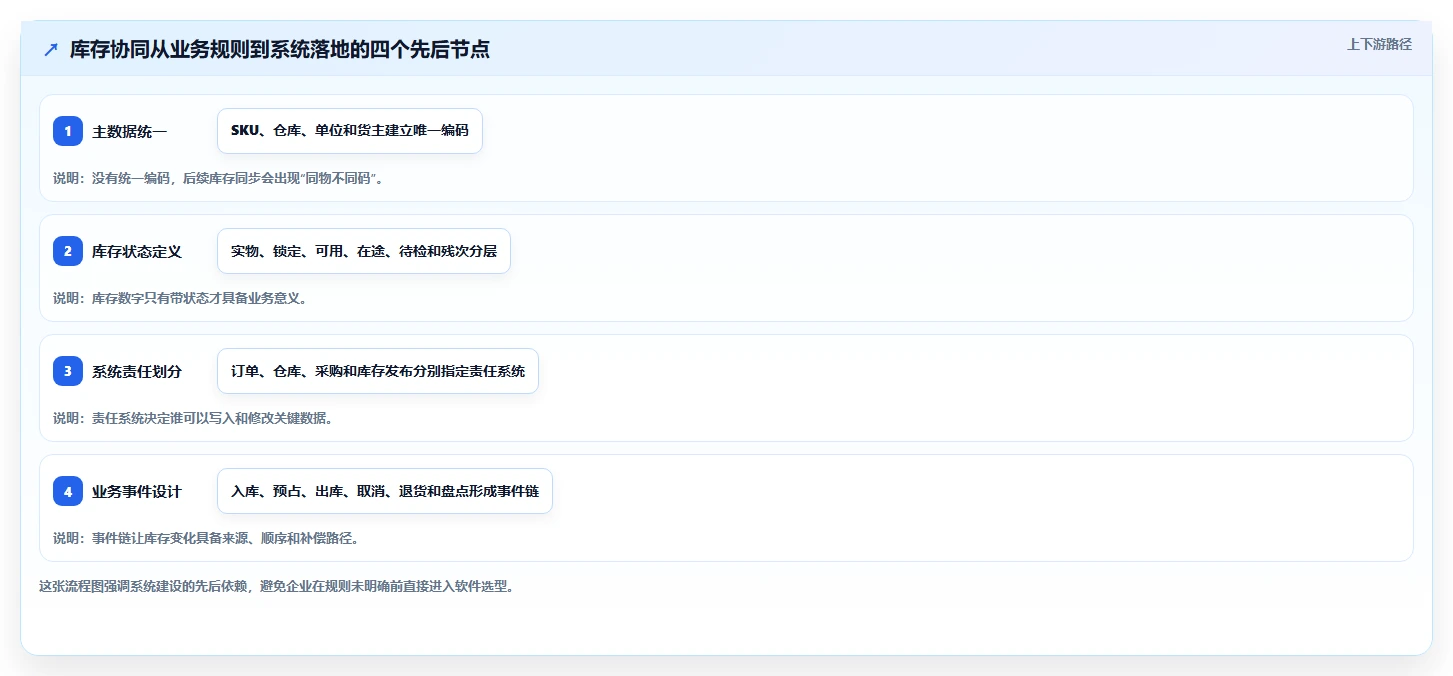Click the 入库、预占、出库、取消、退货和盘点形成事件链 chip
The width and height of the screenshot is (1453, 676).
pos(385,491)
